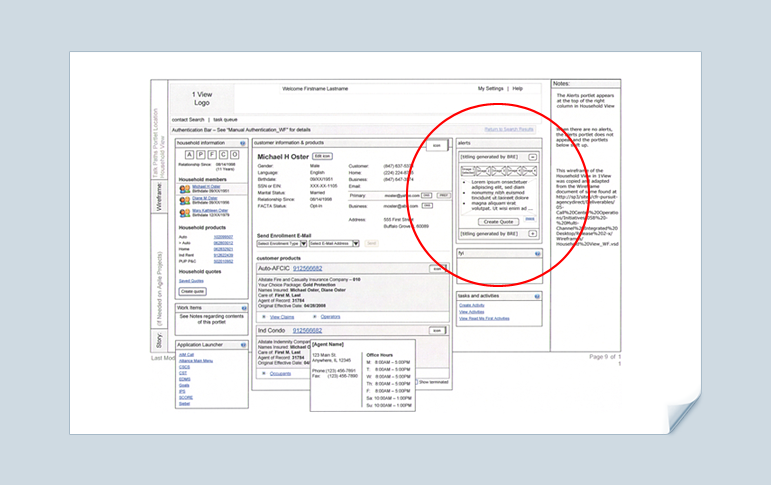Collapse the first alert with minus button

click(x=532, y=157)
